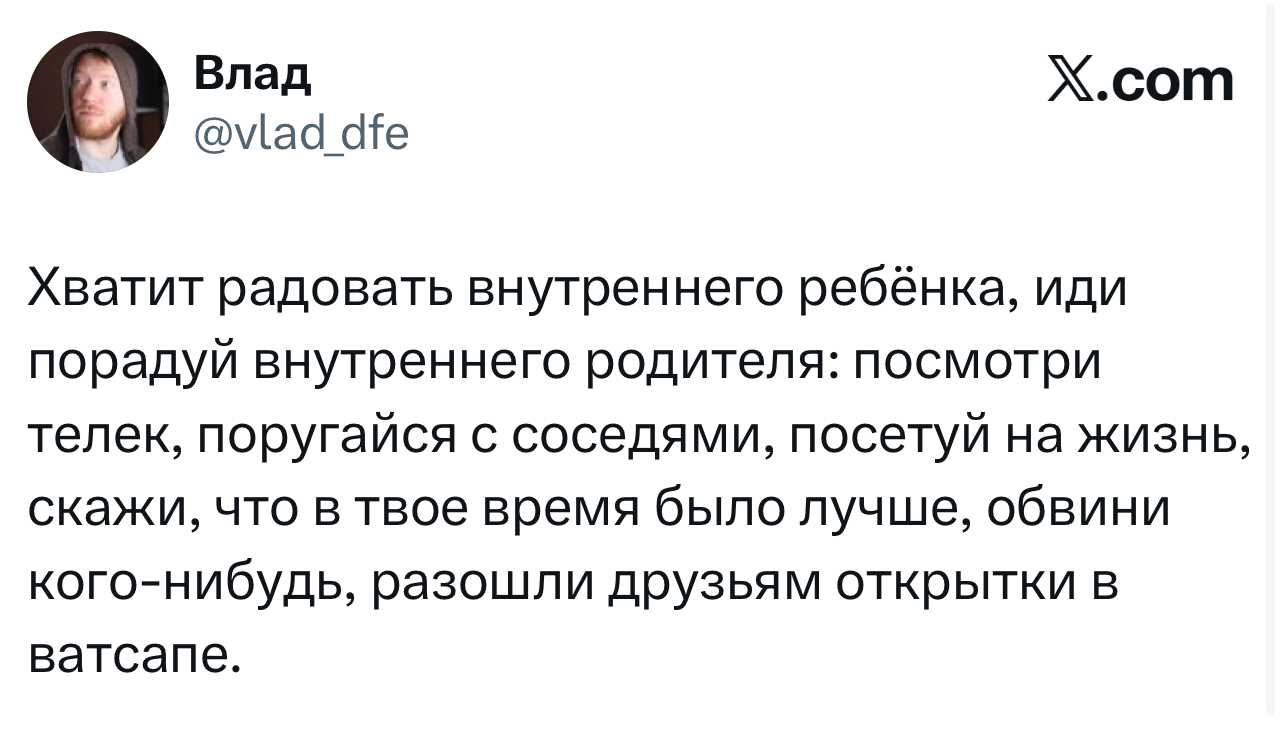Open the Влад display name
Screen dimensions: 1284x729
tap(251, 73)
